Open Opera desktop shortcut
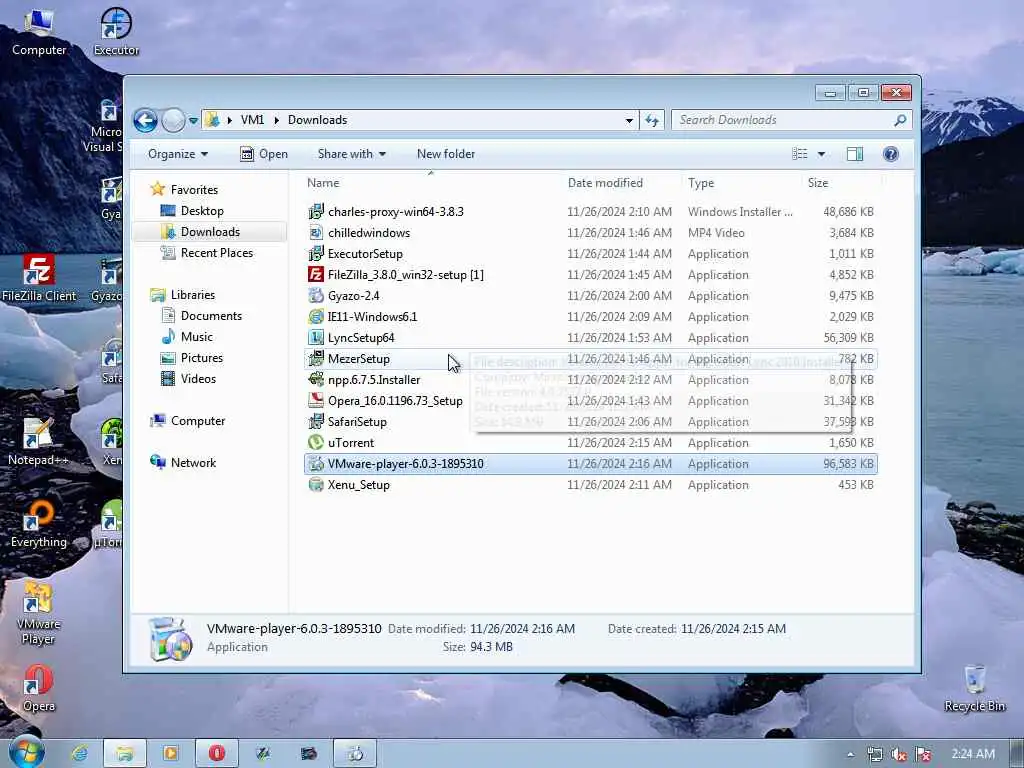 tap(39, 689)
